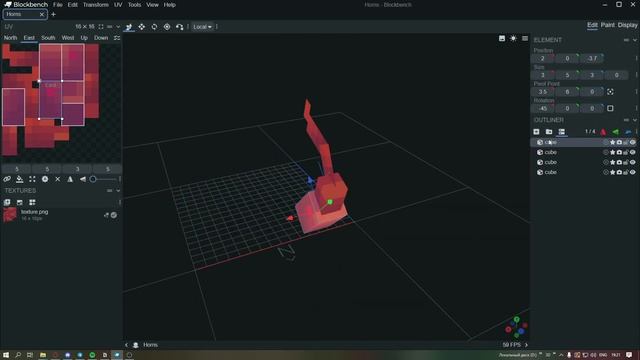The width and height of the screenshot is (640, 360).
Task: Collapse the UV panel with its chevron
Action: click(118, 27)
